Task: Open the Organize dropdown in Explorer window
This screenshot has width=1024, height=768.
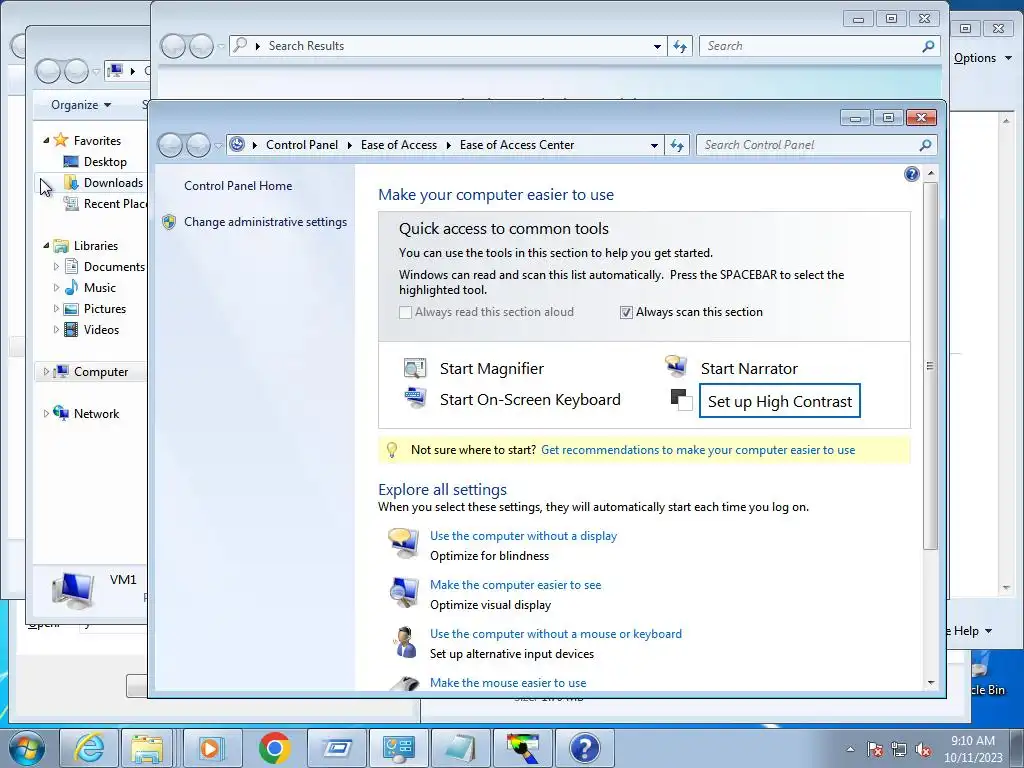Action: [81, 105]
